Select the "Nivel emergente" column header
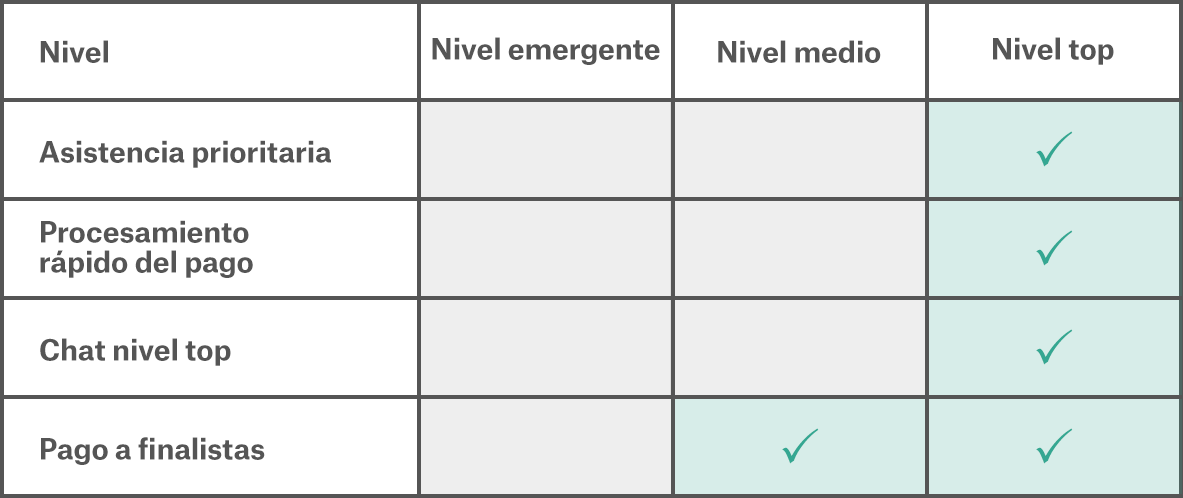This screenshot has height=498, width=1183. (545, 51)
